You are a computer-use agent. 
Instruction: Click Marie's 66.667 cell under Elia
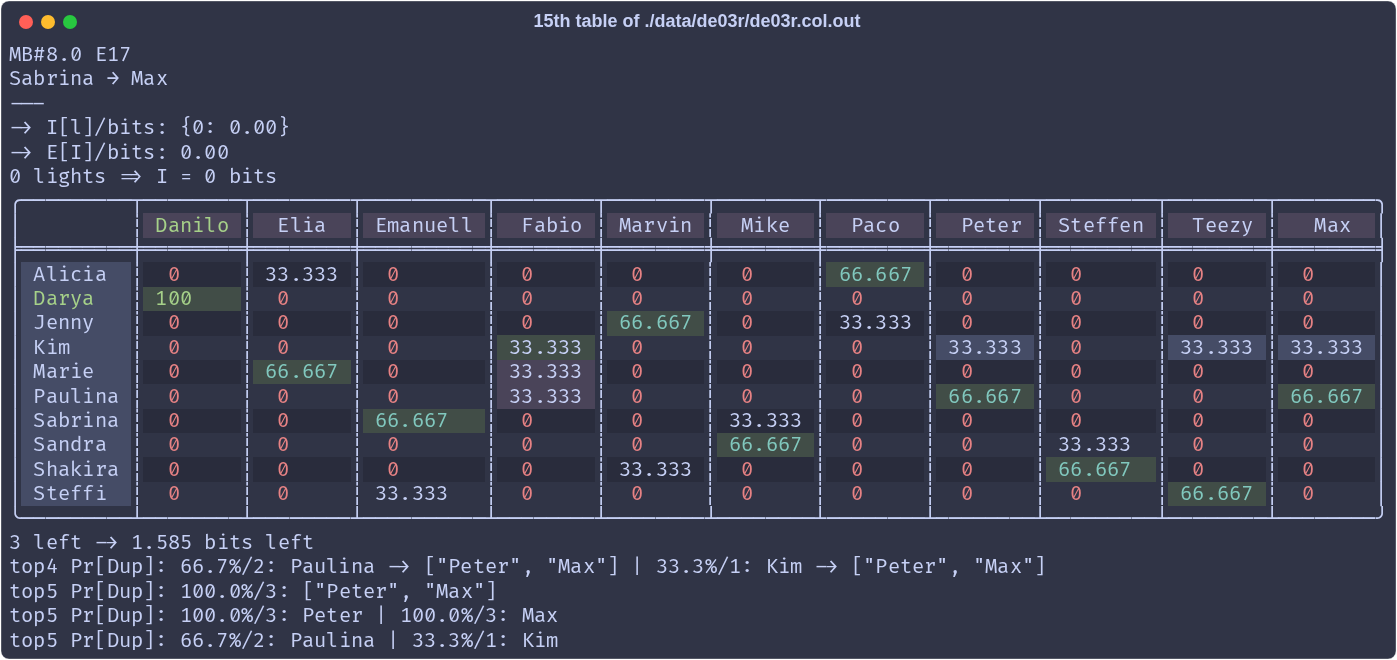coord(302,372)
